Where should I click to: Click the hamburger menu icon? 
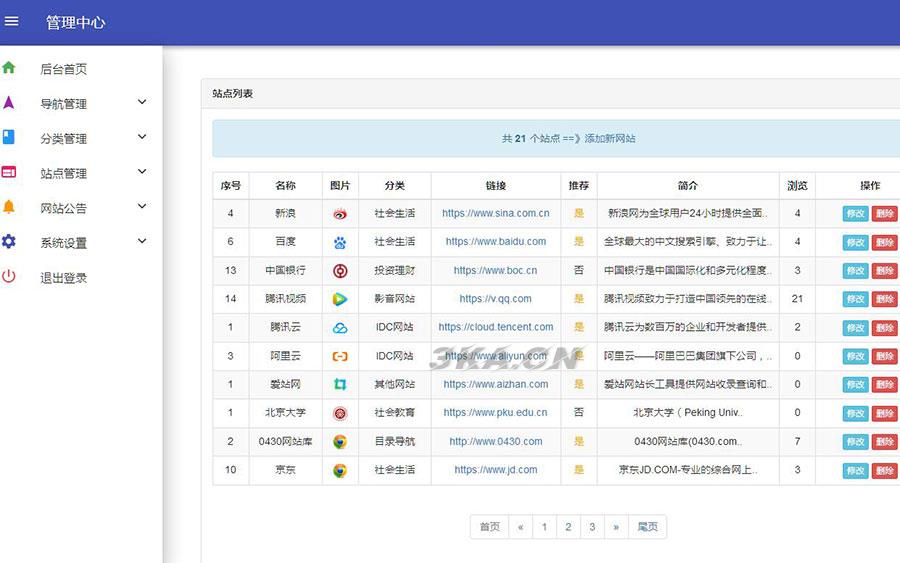pos(12,21)
